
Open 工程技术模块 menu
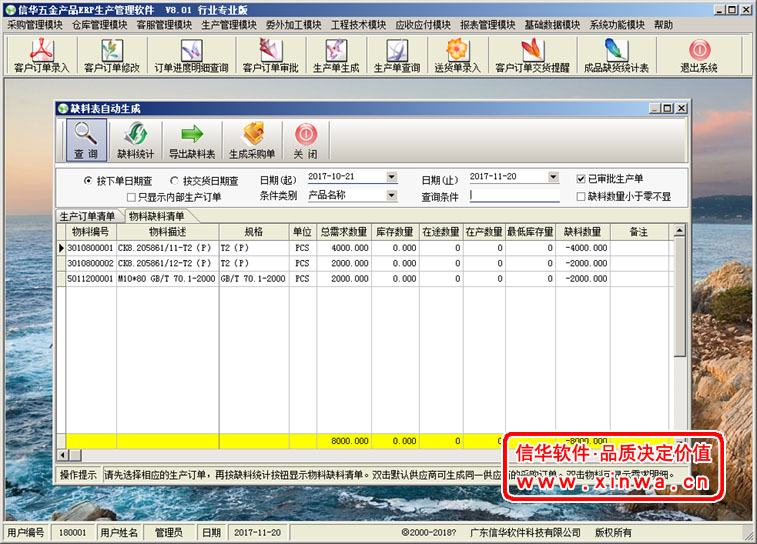(358, 25)
